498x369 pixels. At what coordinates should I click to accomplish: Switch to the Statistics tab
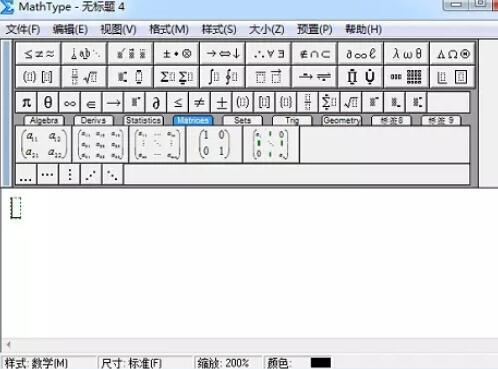point(143,120)
